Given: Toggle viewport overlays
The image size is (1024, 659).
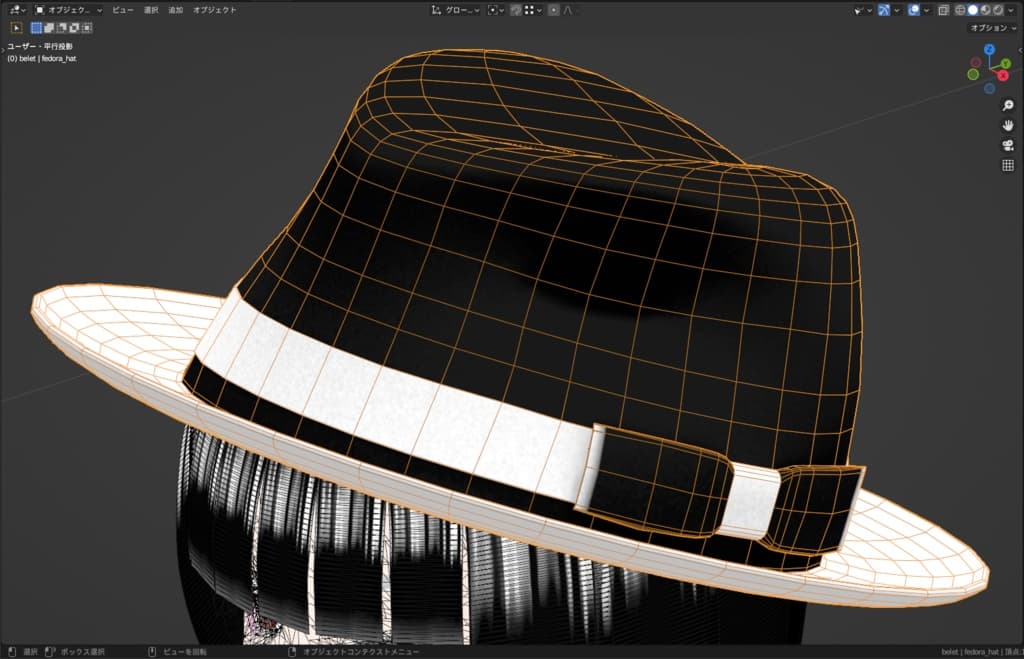Looking at the screenshot, I should coord(914,10).
